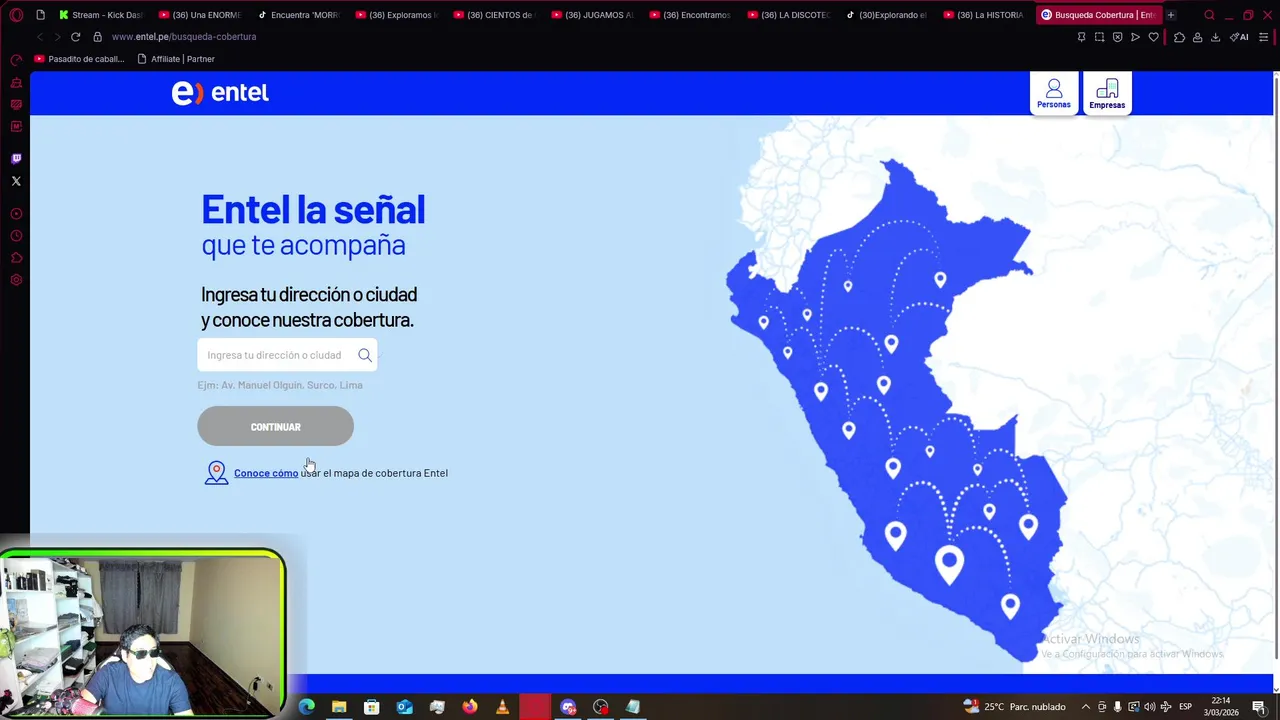Open the AI assistant icon in browser toolbar

click(x=1240, y=37)
